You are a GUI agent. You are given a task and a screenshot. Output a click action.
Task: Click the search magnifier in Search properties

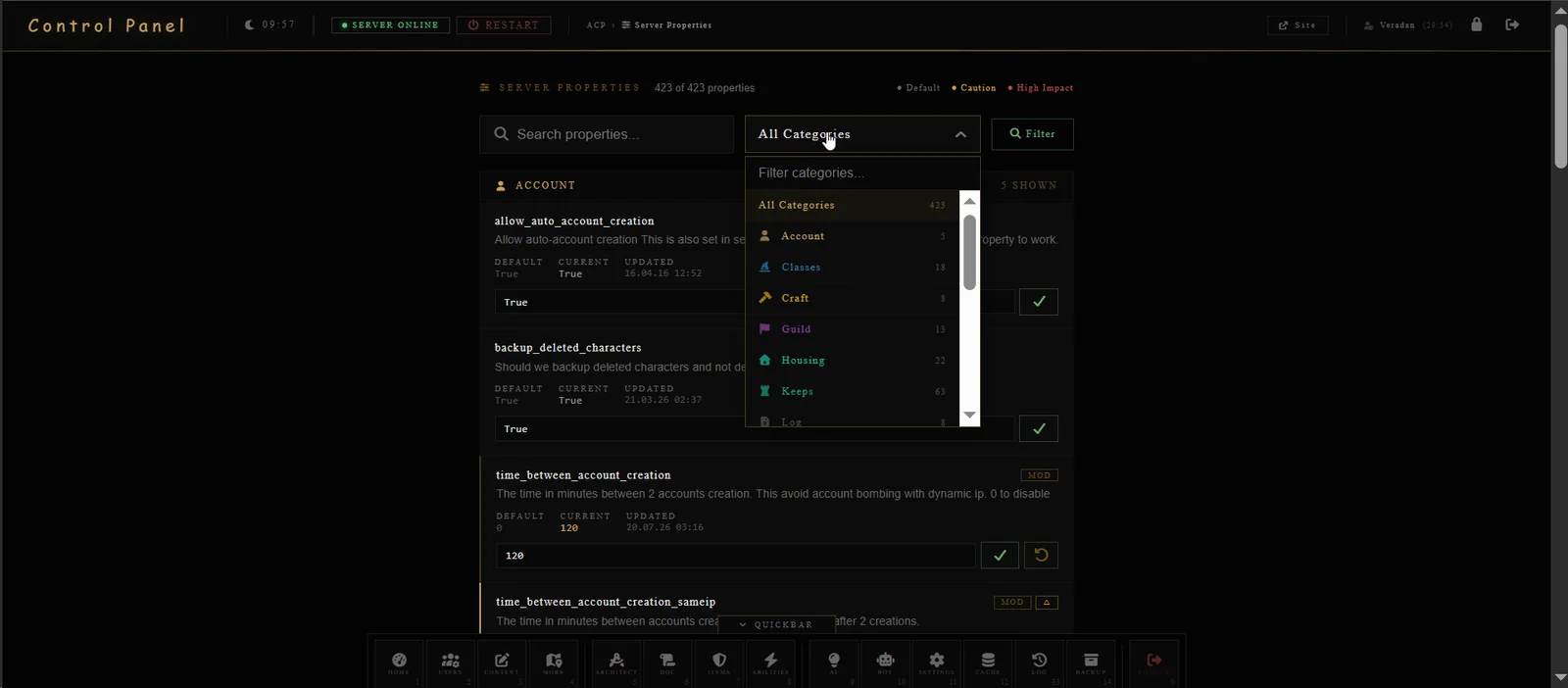pyautogui.click(x=502, y=134)
